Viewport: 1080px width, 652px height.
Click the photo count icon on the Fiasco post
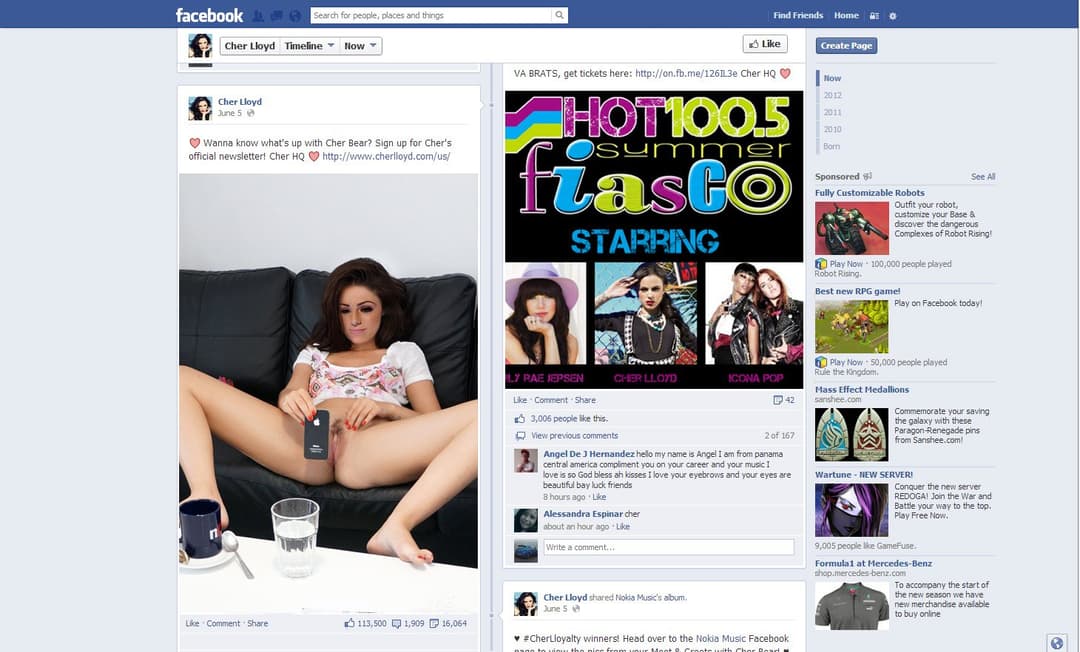click(x=780, y=399)
